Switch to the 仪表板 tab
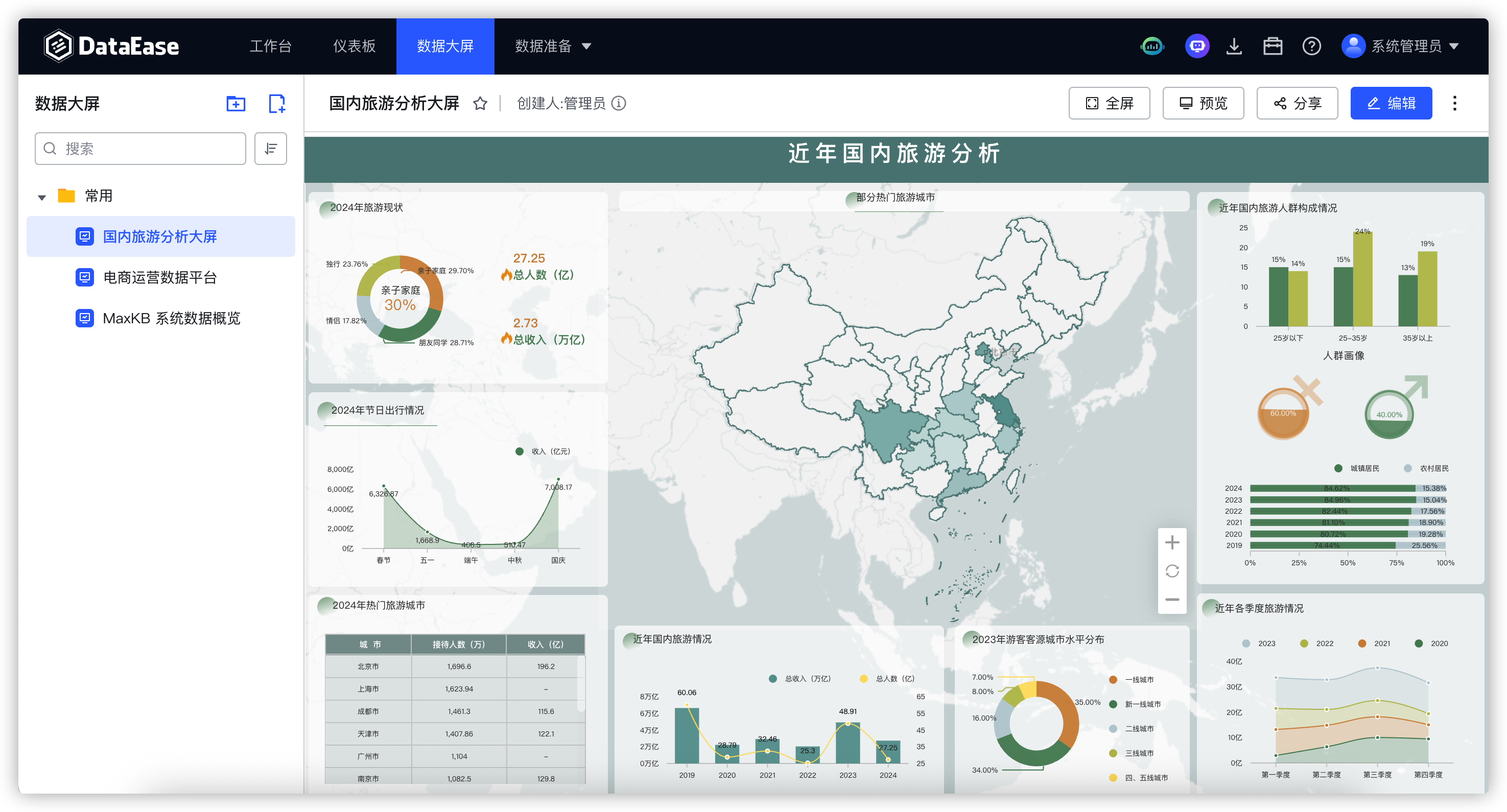The image size is (1507, 812). 354,46
